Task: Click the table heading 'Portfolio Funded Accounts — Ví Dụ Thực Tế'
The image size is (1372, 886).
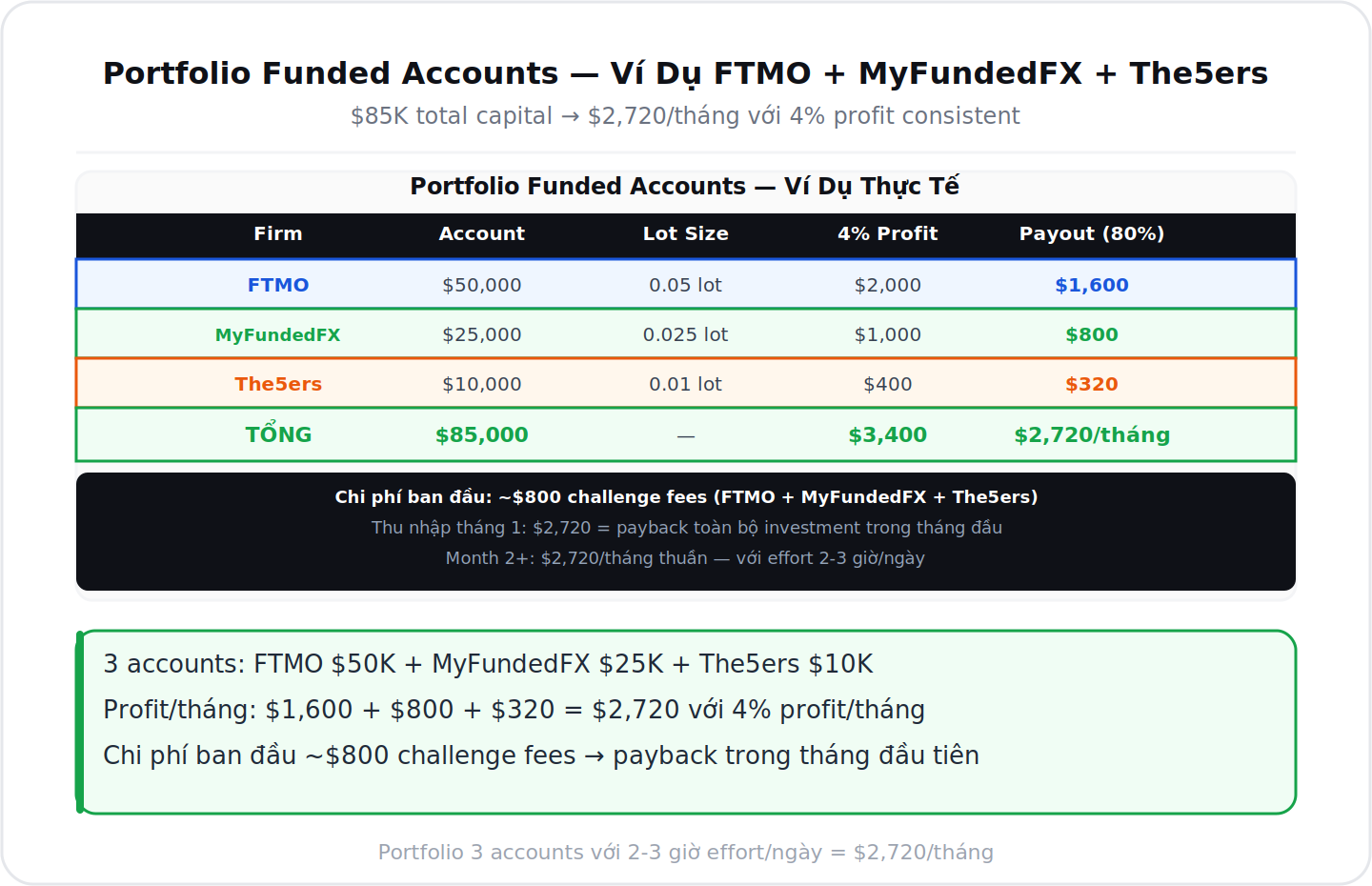Action: (x=685, y=186)
